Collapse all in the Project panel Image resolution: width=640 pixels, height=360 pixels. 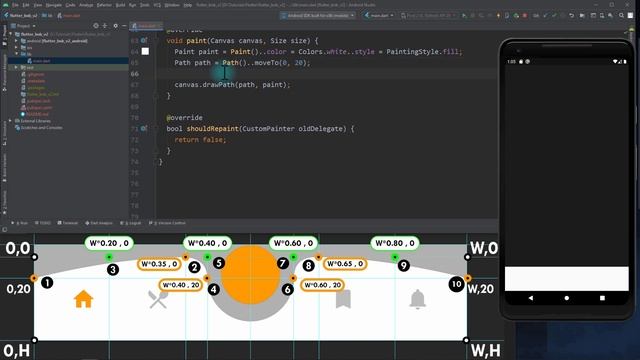tap(105, 26)
